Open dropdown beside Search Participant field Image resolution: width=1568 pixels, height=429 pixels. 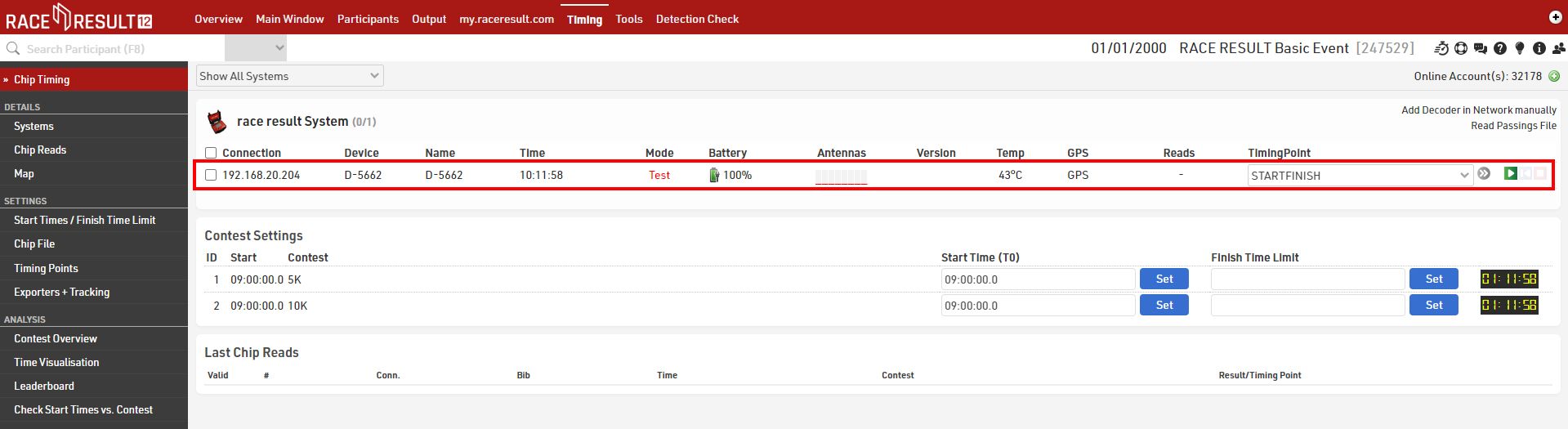[256, 48]
